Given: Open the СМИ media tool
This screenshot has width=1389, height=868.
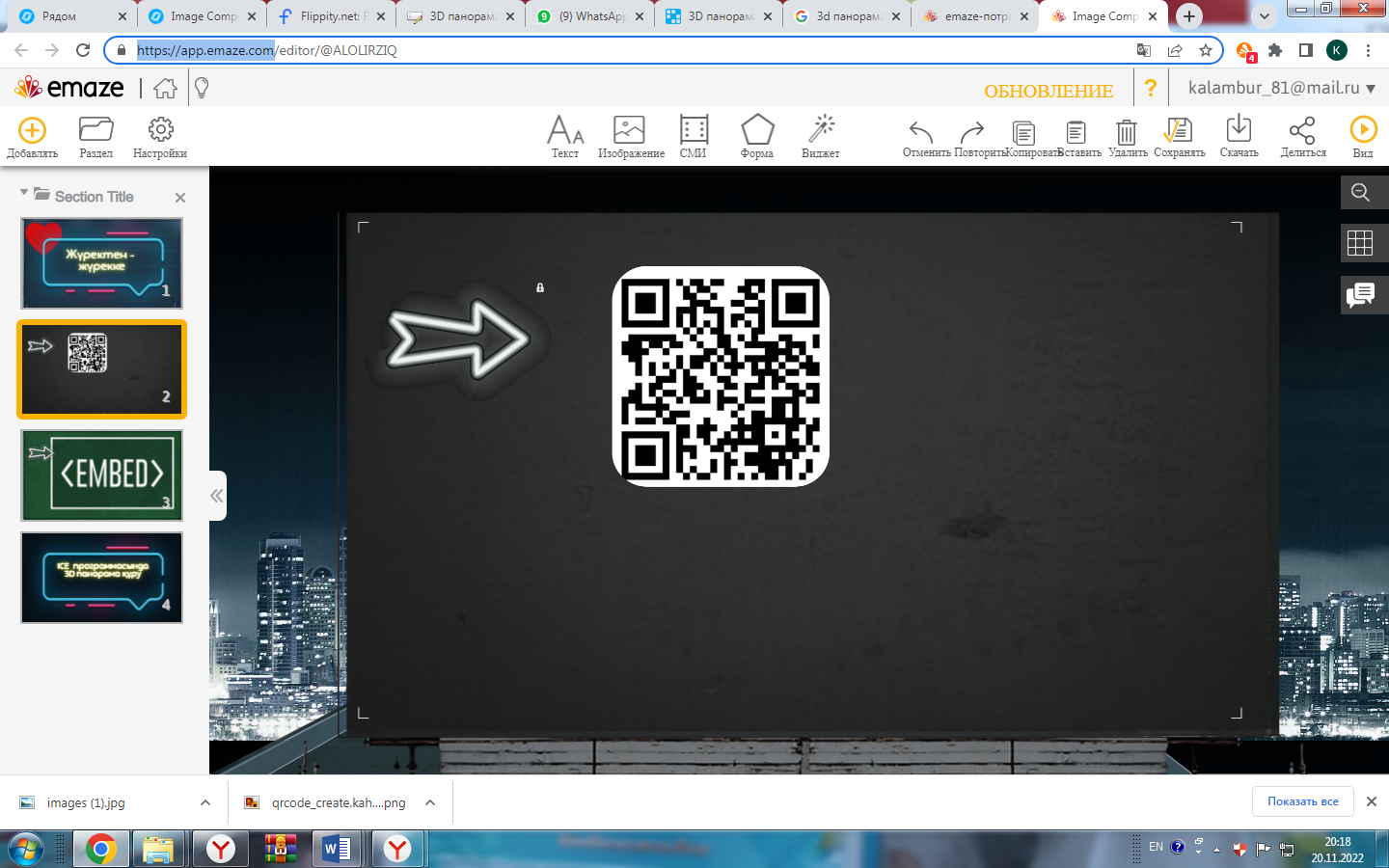Looking at the screenshot, I should click(x=694, y=129).
